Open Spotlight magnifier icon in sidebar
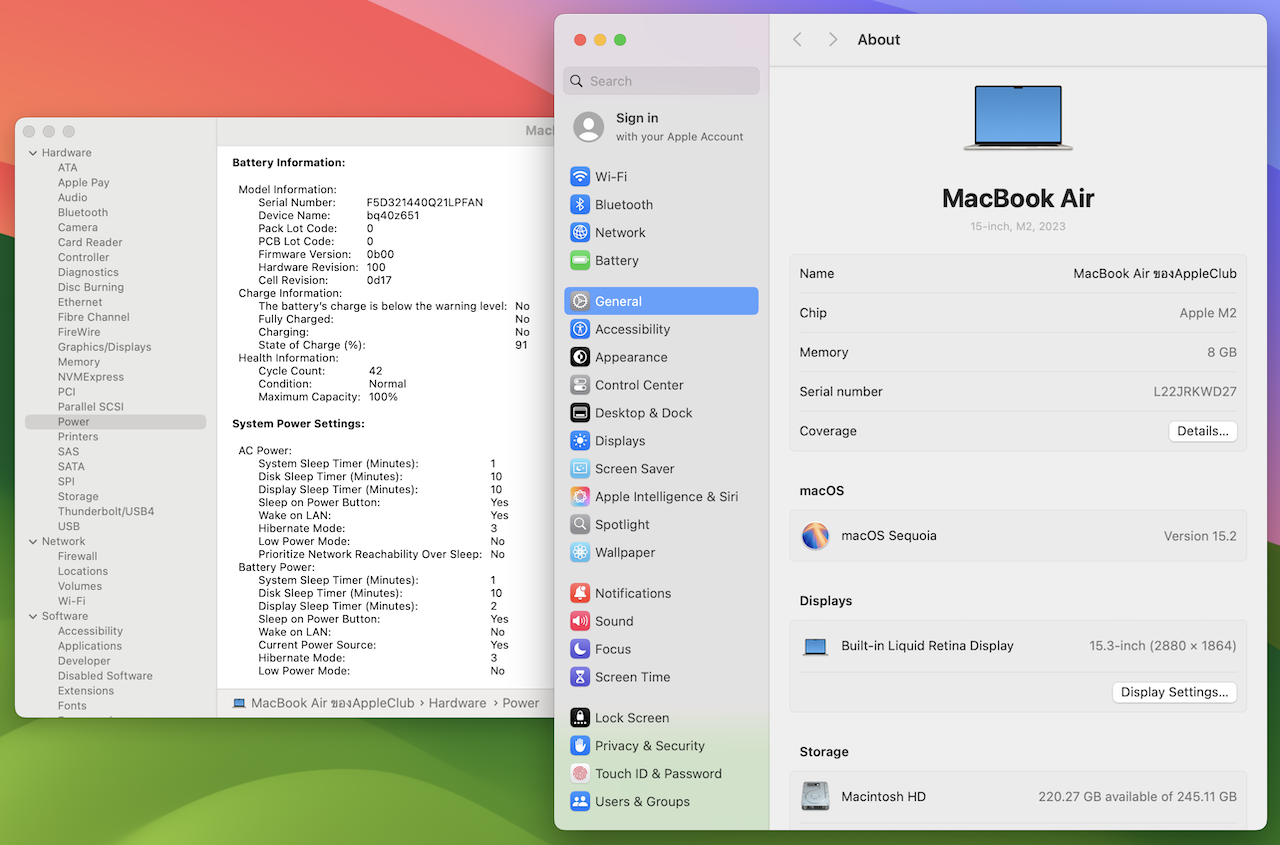 (580, 525)
